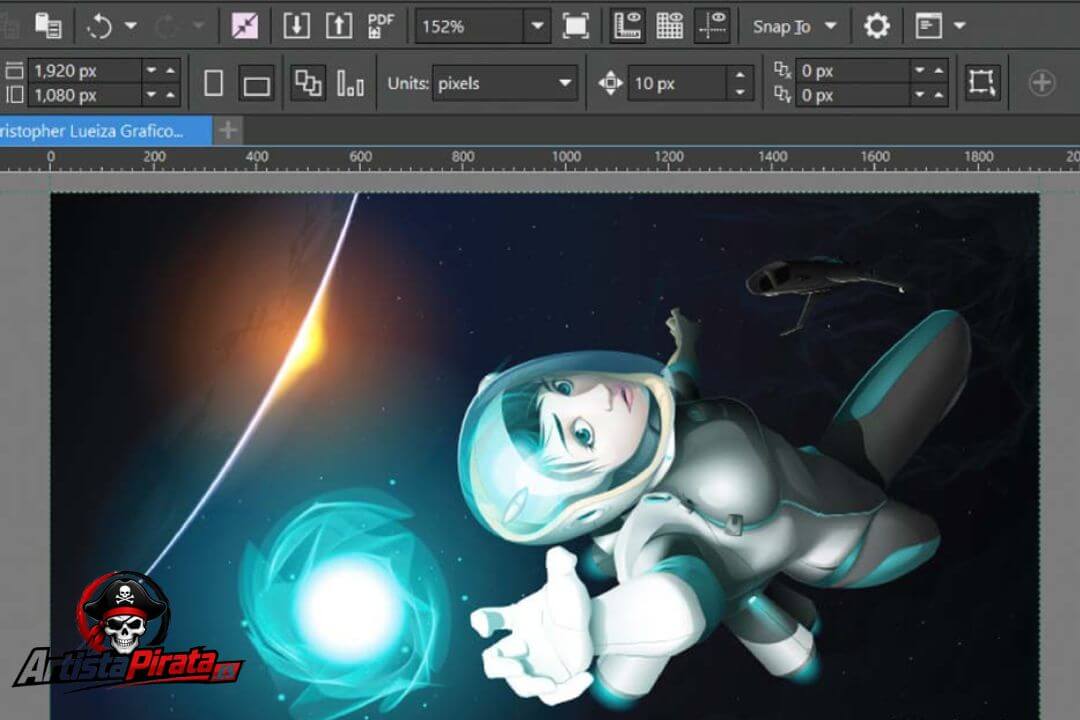Decrease nudge distance with down arrow
1080x720 pixels.
[x=740, y=92]
